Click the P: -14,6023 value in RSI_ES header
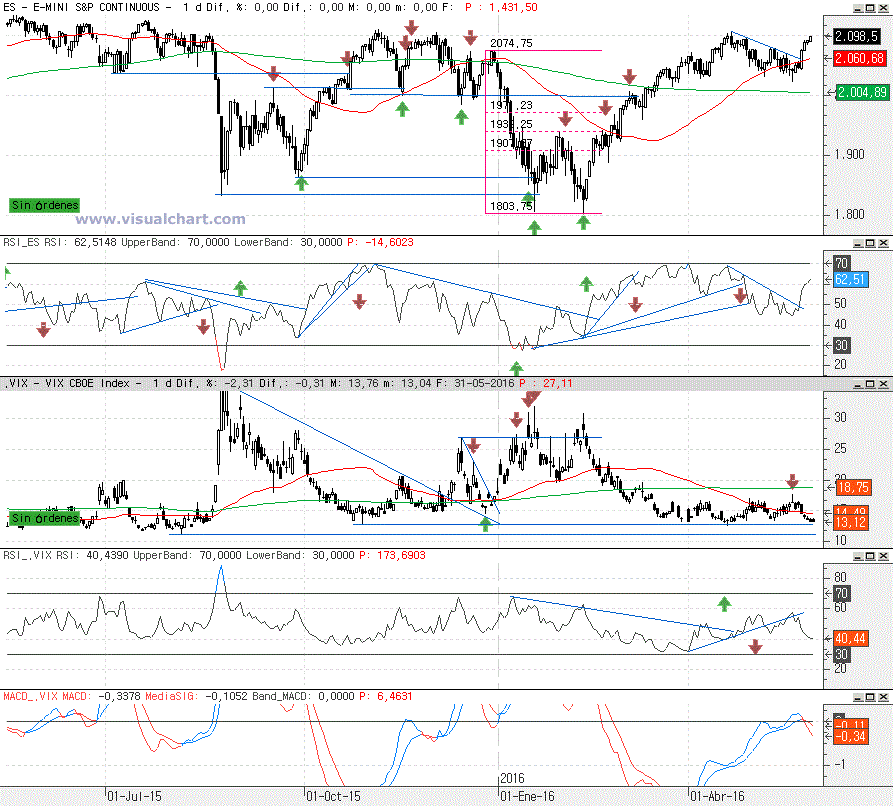Image resolution: width=893 pixels, height=806 pixels. pos(380,242)
